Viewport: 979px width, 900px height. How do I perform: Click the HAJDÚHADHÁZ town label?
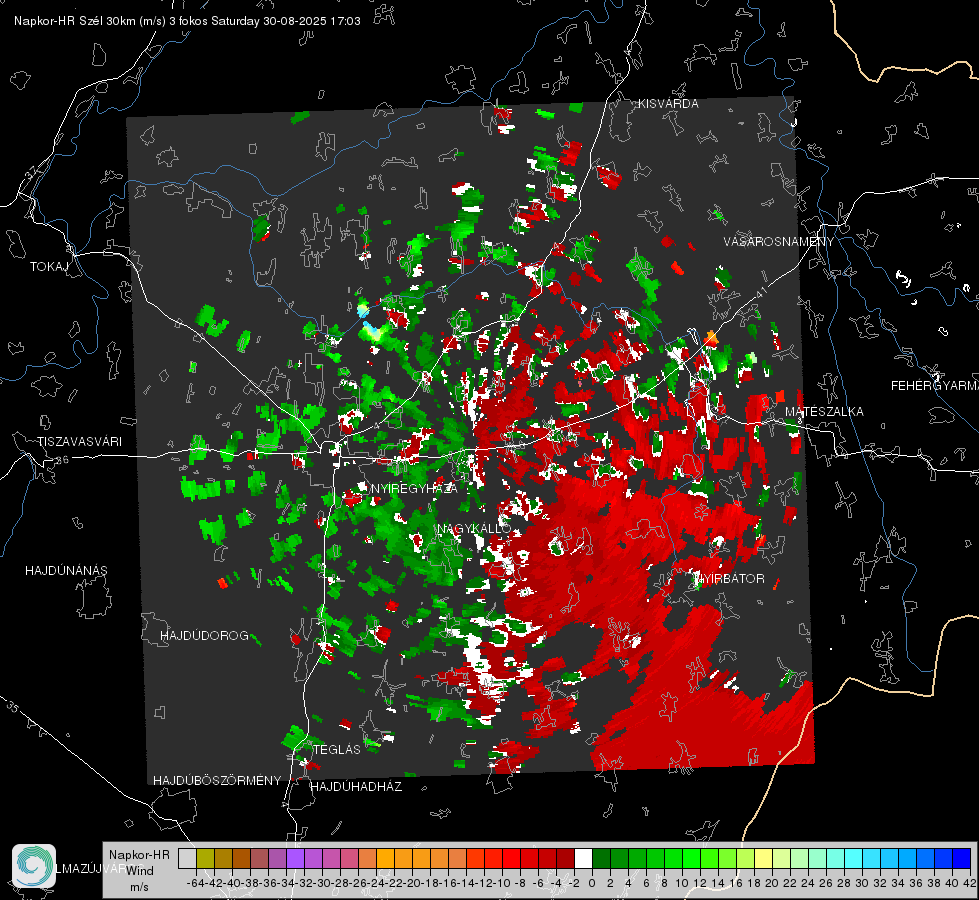(356, 787)
